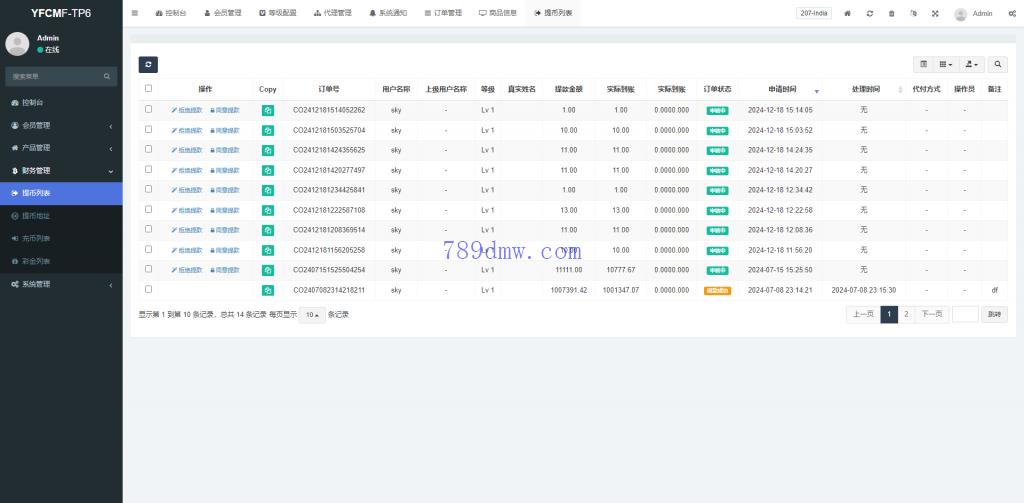The width and height of the screenshot is (1024, 503).
Task: Go to page 2 of the records
Action: [906, 314]
